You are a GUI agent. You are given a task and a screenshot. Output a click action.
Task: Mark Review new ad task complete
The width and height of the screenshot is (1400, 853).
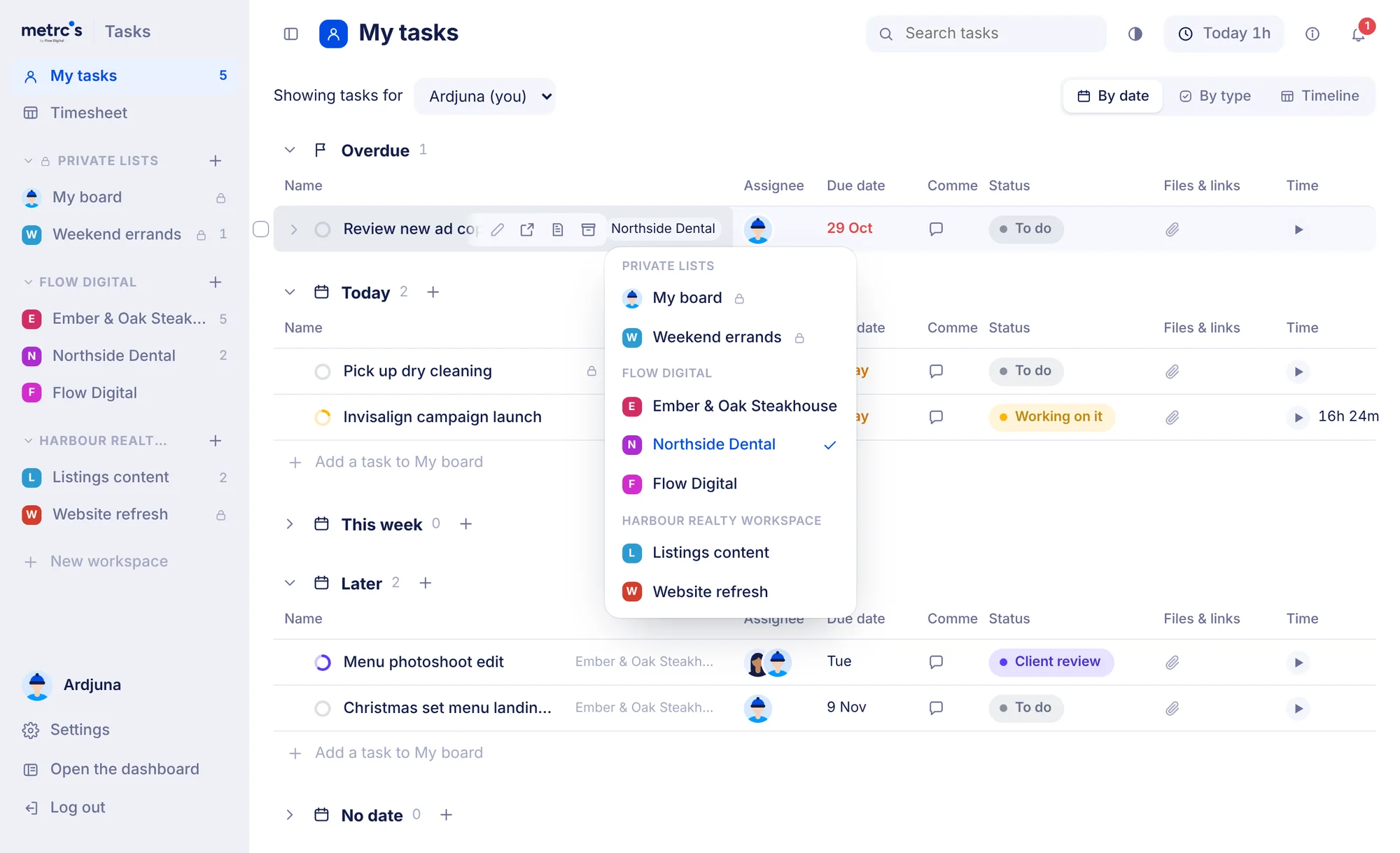point(323,230)
